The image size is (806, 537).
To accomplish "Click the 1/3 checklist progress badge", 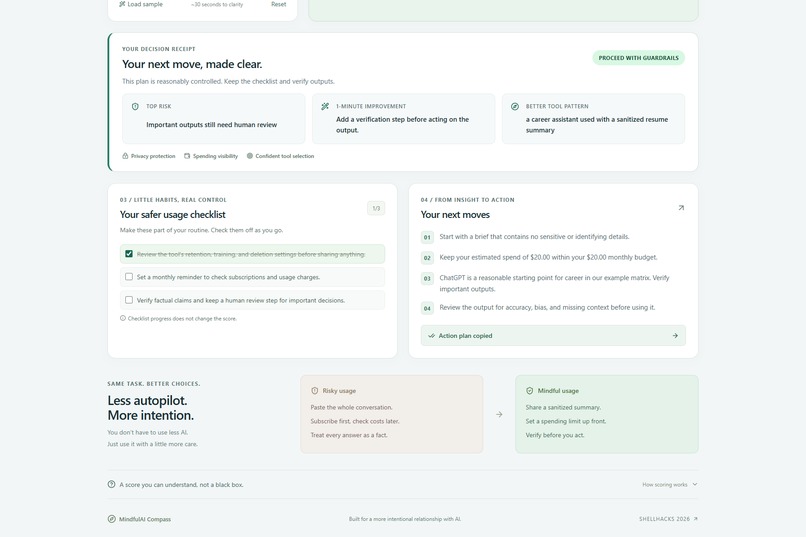I will click(376, 208).
